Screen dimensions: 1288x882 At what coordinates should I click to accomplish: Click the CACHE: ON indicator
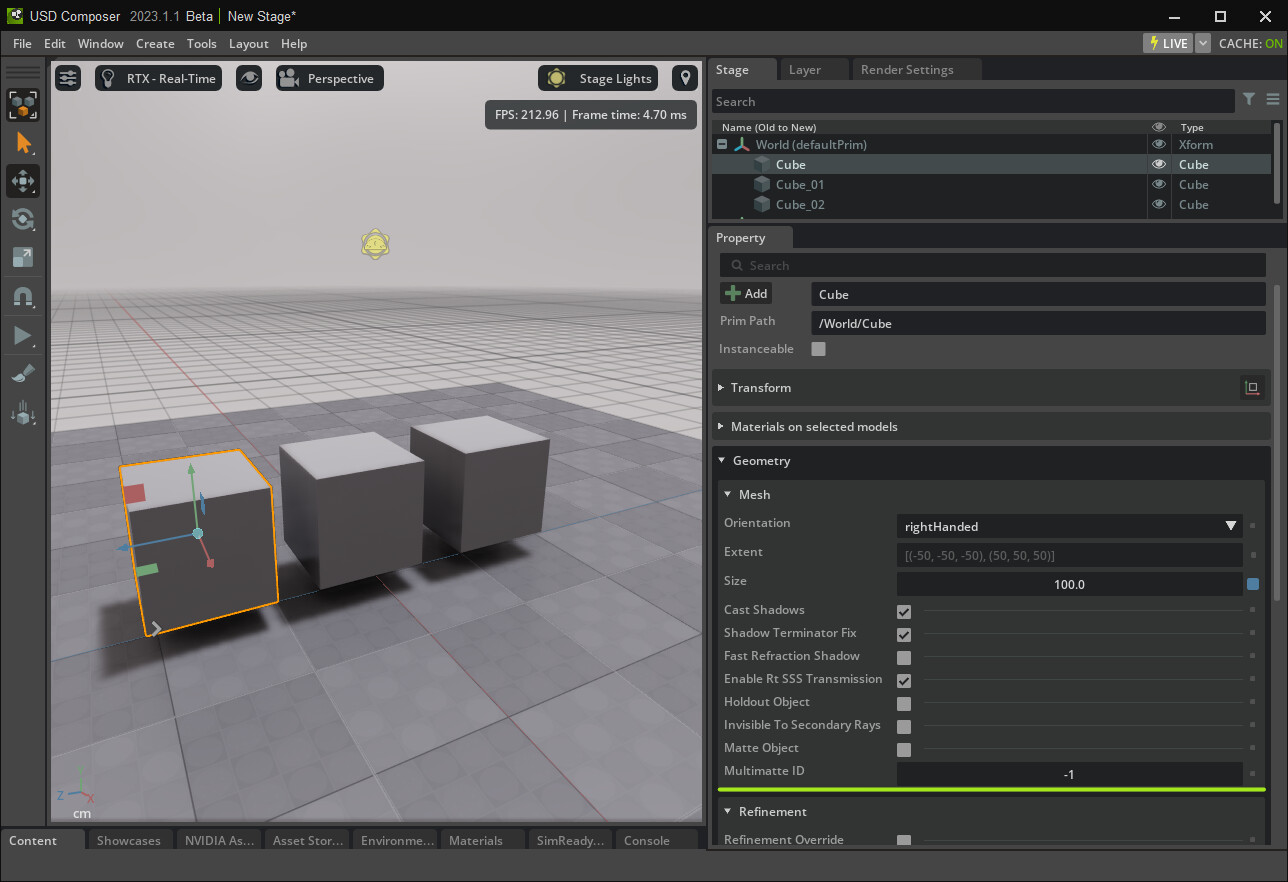pyautogui.click(x=1250, y=43)
